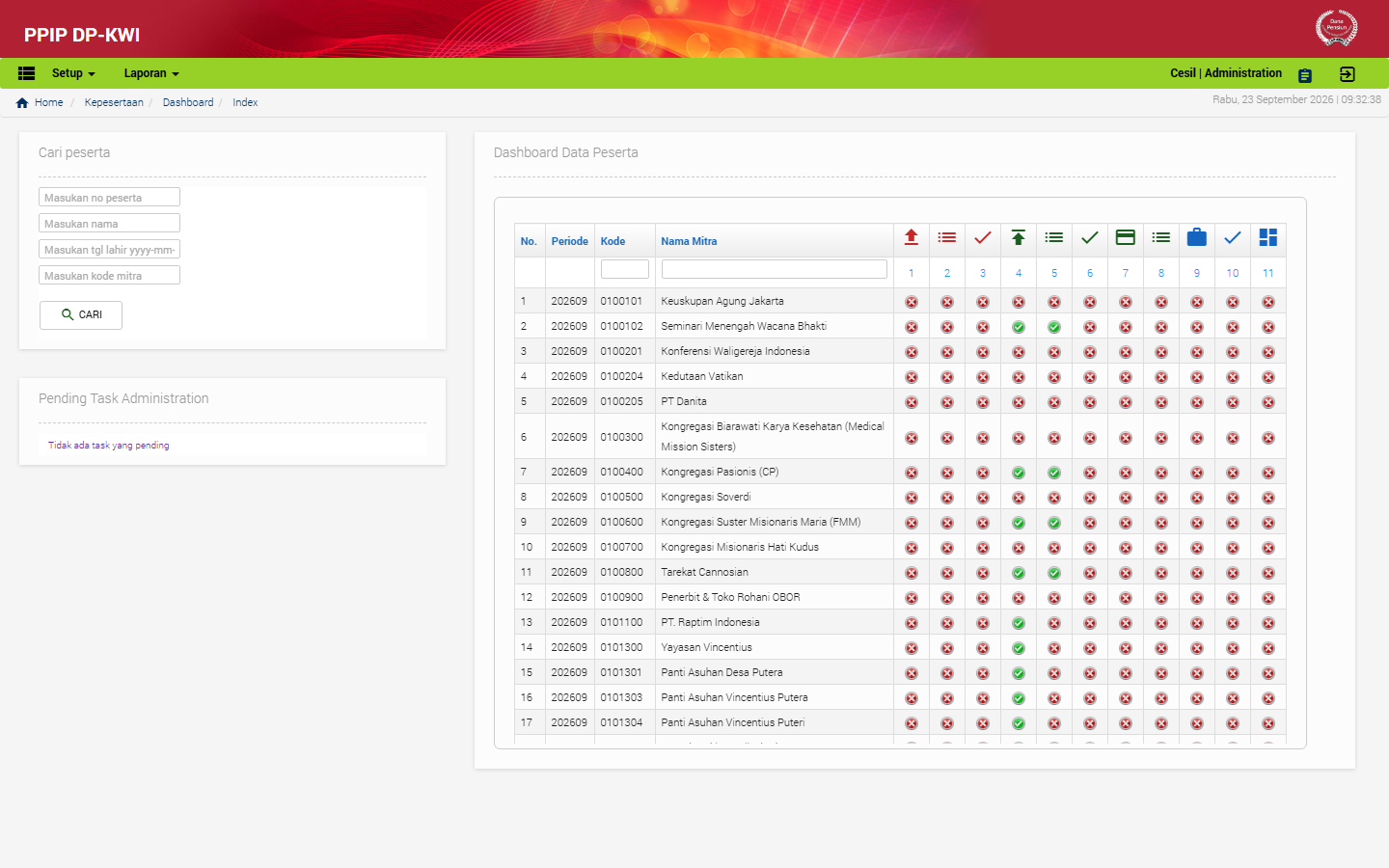Screen dimensions: 1389x868
Task: Expand the Laporan dropdown menu
Action: point(151,73)
